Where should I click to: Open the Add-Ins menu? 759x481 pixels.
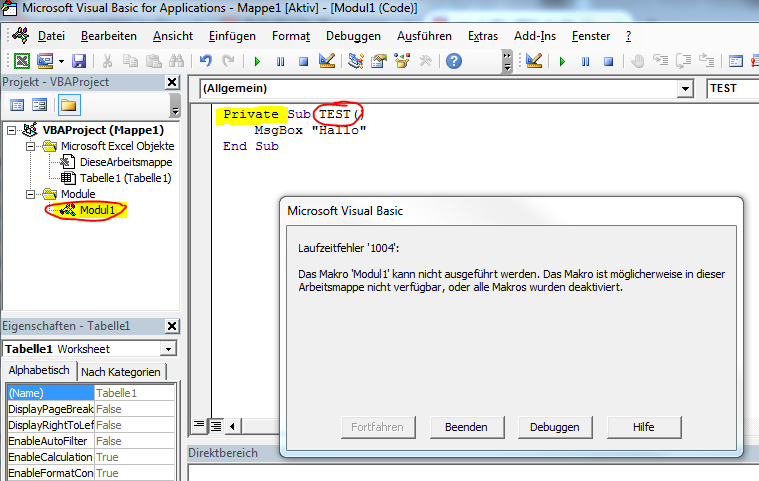point(535,36)
